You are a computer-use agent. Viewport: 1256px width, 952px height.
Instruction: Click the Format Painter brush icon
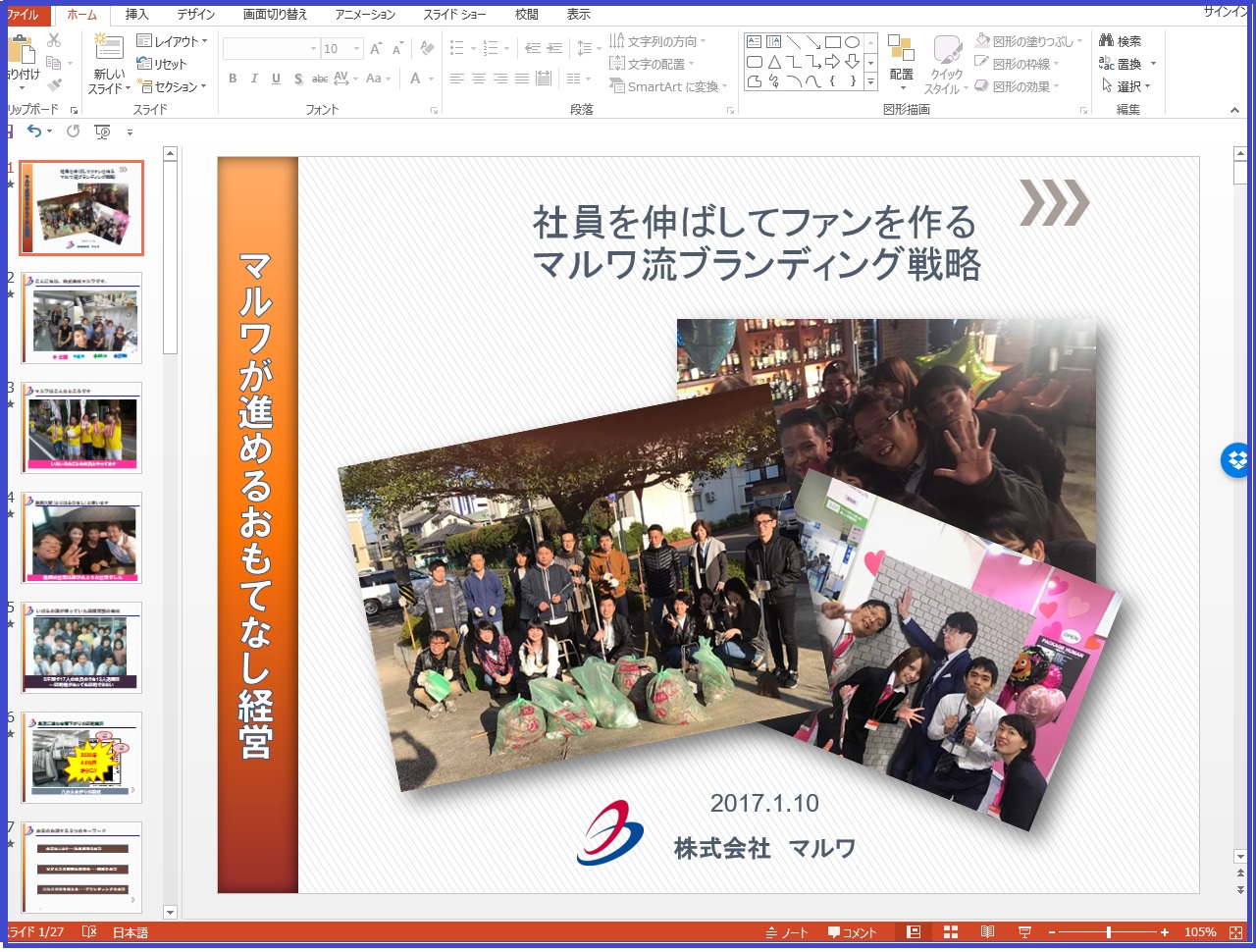click(x=54, y=85)
